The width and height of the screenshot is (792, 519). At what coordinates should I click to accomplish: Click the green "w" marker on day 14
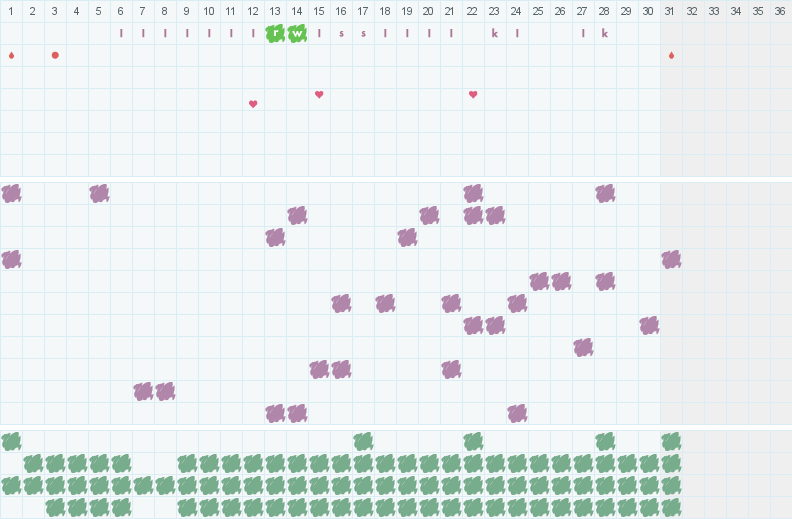(297, 33)
